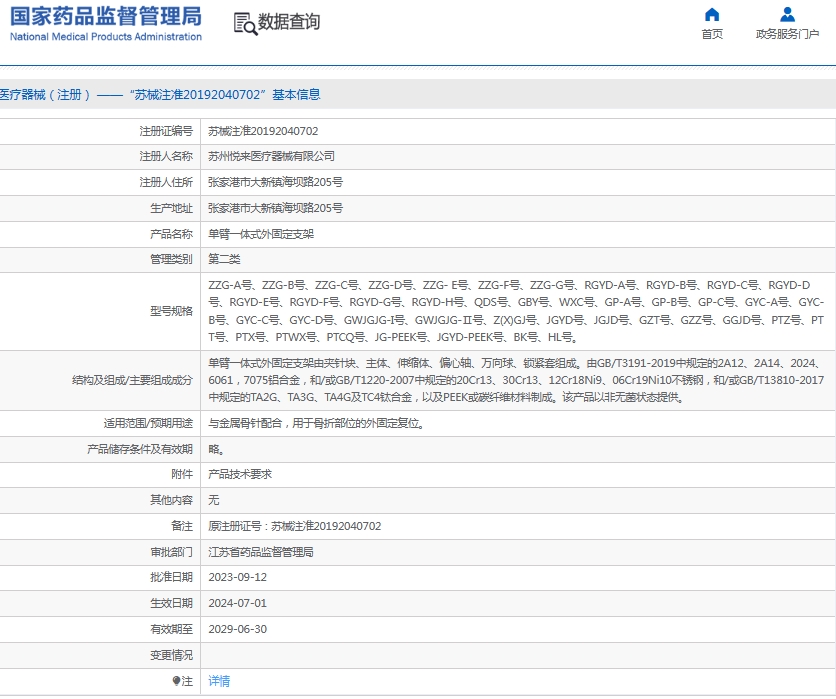836x699 pixels.
Task: Click the page heading with 基本信息
Action: click(x=160, y=94)
